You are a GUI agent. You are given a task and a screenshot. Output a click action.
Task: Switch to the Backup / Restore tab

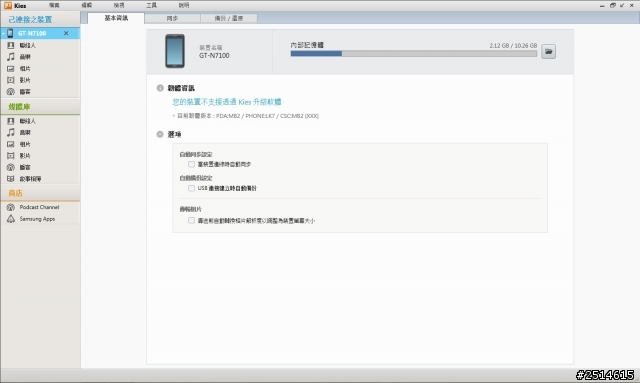[229, 18]
